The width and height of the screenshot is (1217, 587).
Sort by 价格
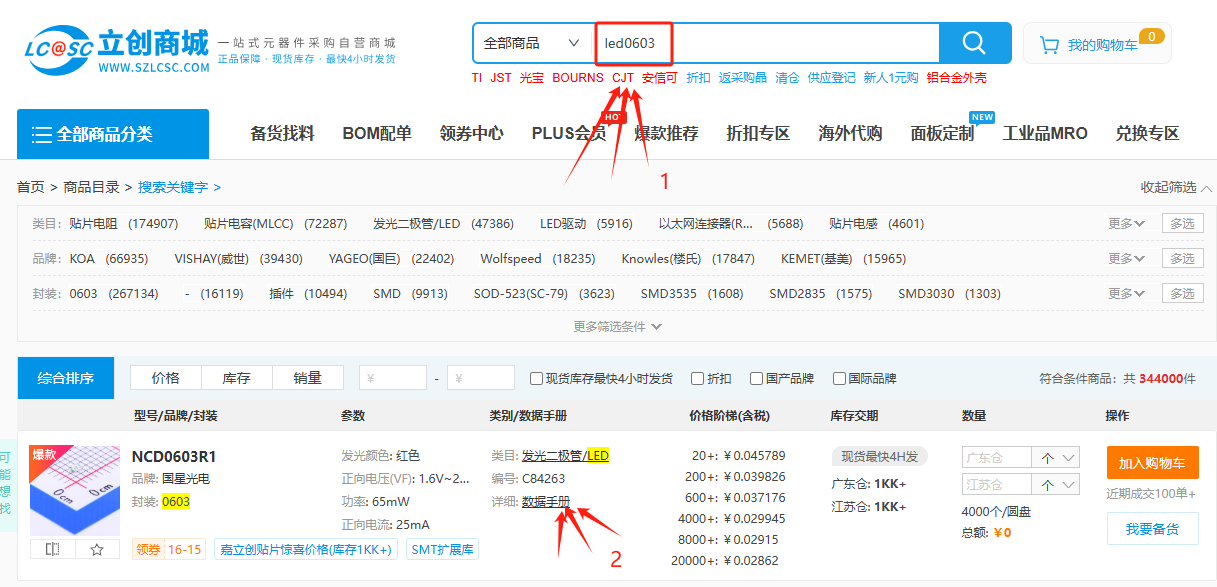166,378
